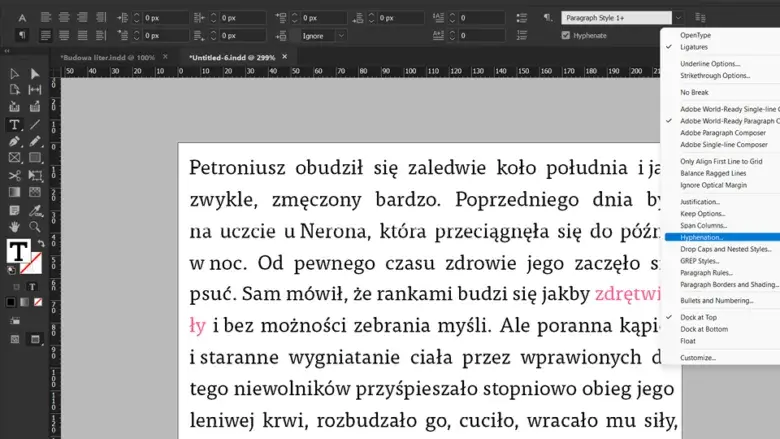Toggle Ligatures option in menu
780x439 pixels.
pos(693,47)
